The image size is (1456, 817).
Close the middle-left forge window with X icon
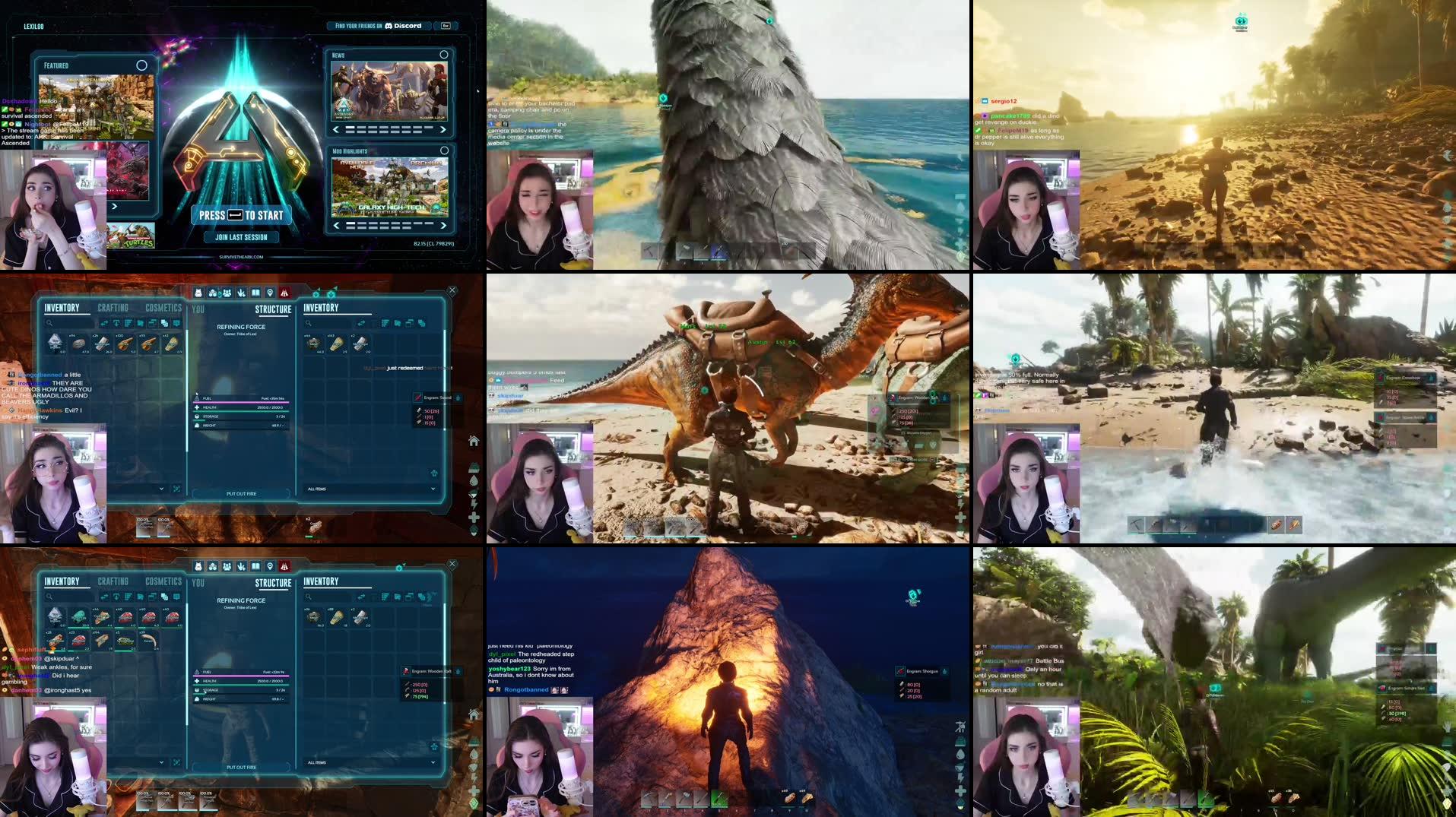452,290
